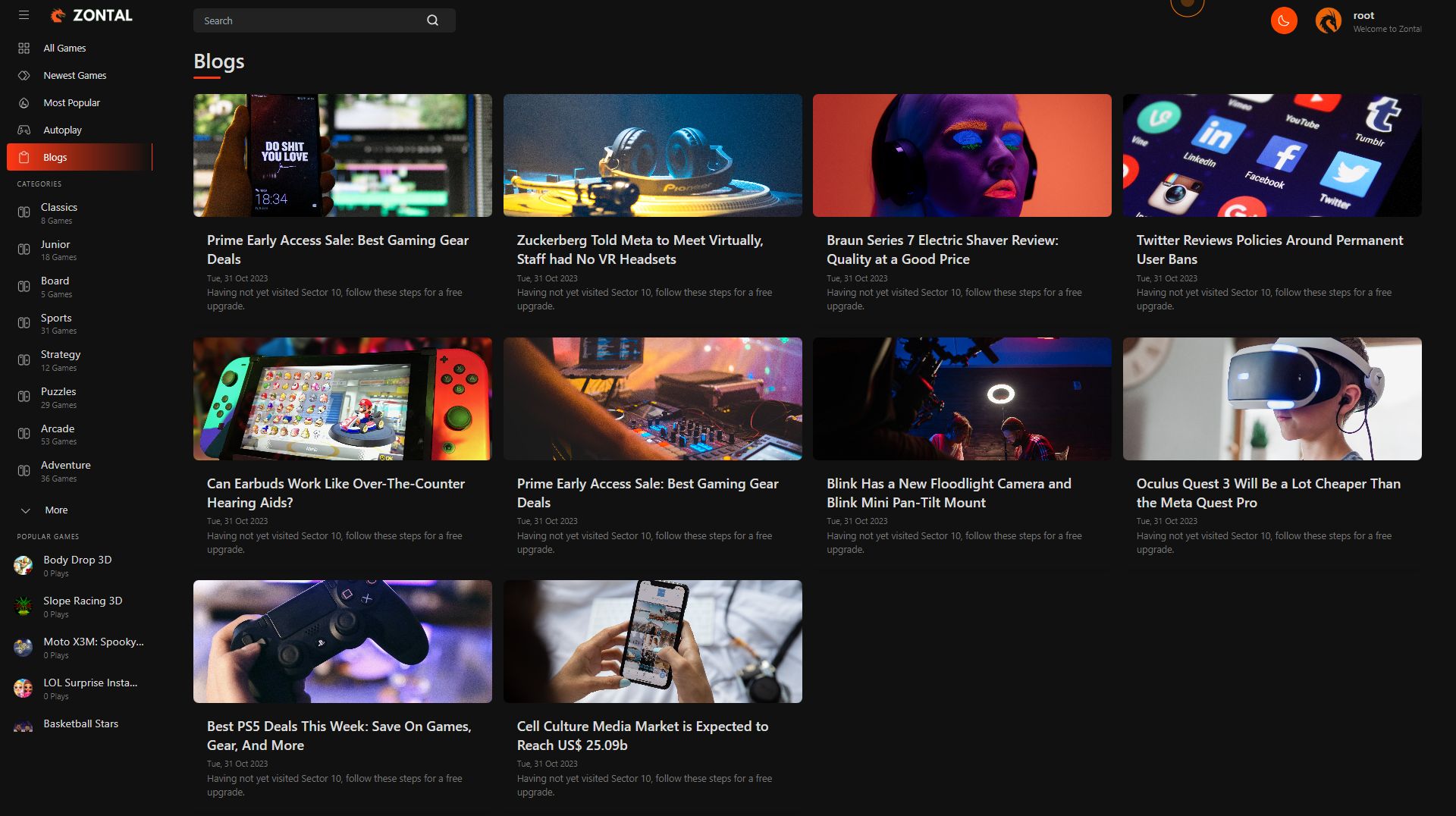Click the Strategy 12 Games label
Image resolution: width=1456 pixels, height=816 pixels.
tap(61, 361)
